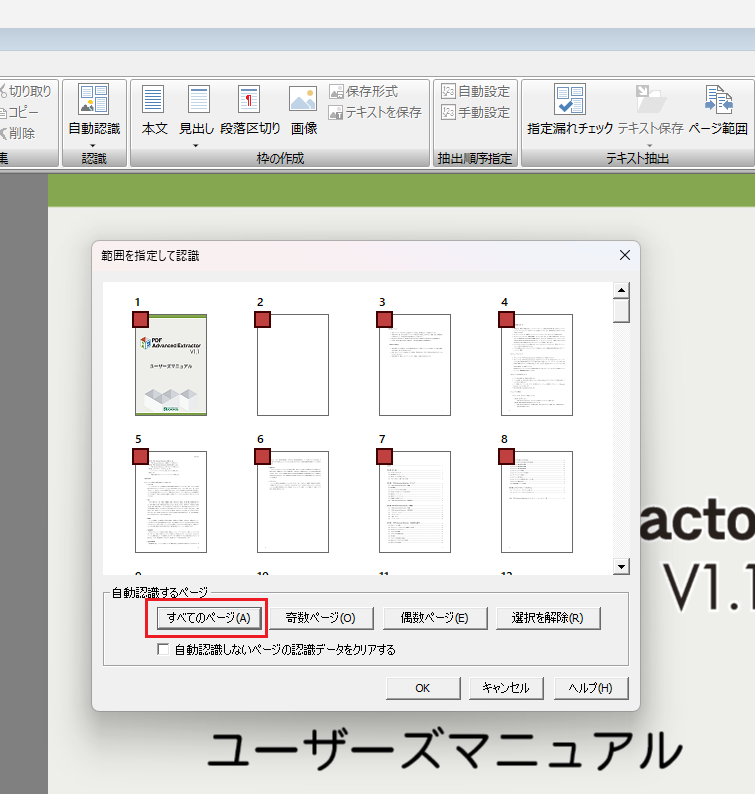
Task: Click the 自動設定 extraction order button
Action: pos(476,91)
